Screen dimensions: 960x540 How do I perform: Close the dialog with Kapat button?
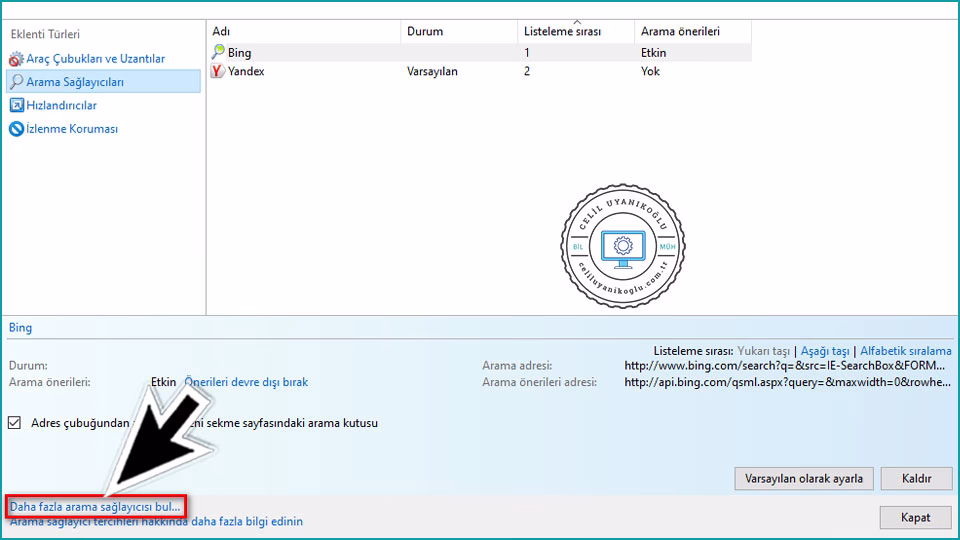point(915,517)
